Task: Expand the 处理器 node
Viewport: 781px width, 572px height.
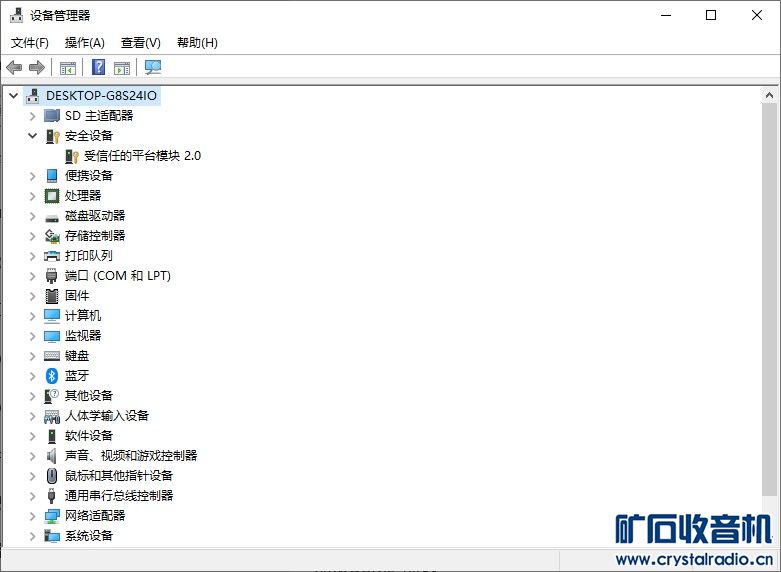Action: click(x=32, y=196)
